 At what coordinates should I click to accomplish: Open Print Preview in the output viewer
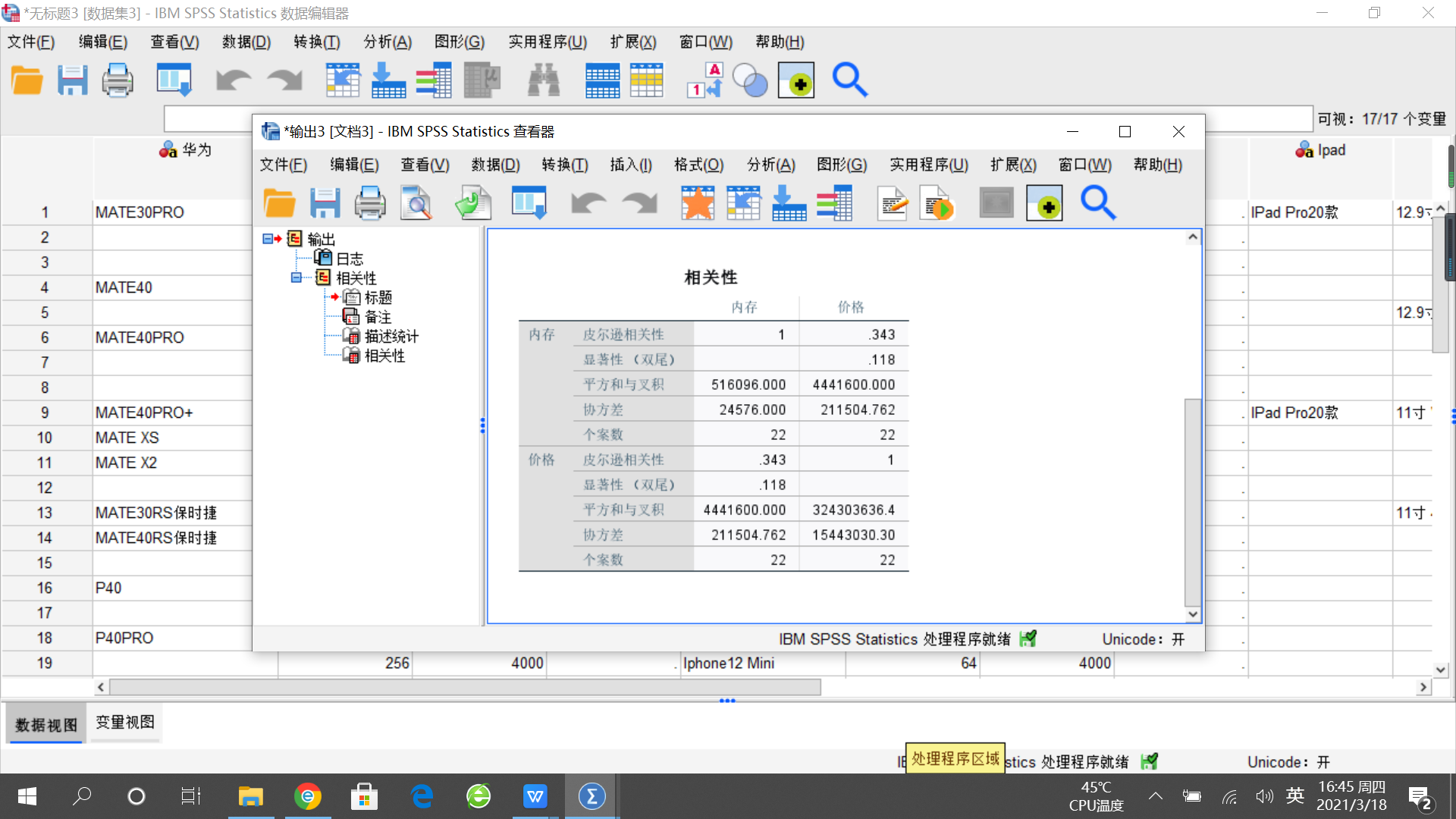[x=416, y=202]
